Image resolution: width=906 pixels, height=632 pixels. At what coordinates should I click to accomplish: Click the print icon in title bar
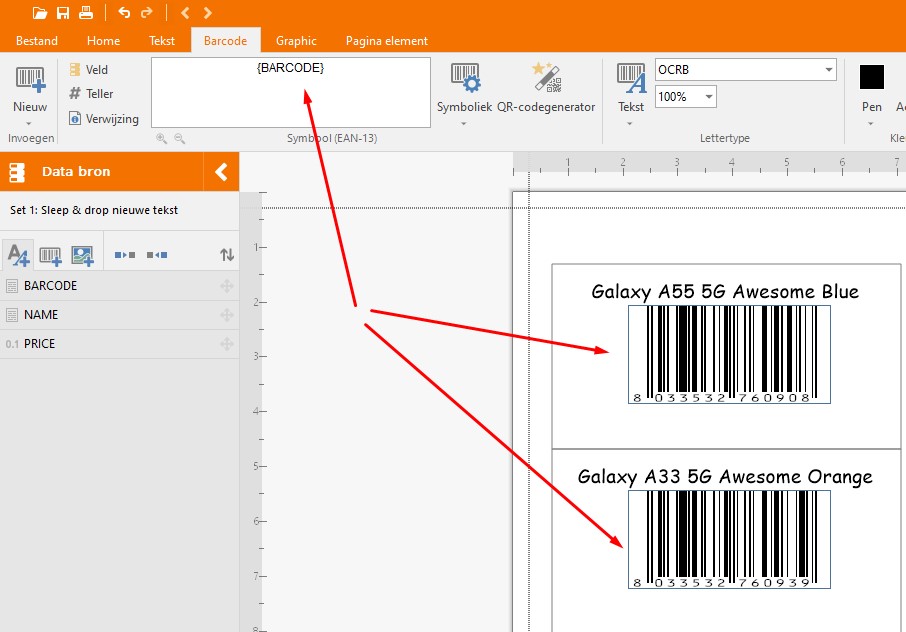point(86,13)
